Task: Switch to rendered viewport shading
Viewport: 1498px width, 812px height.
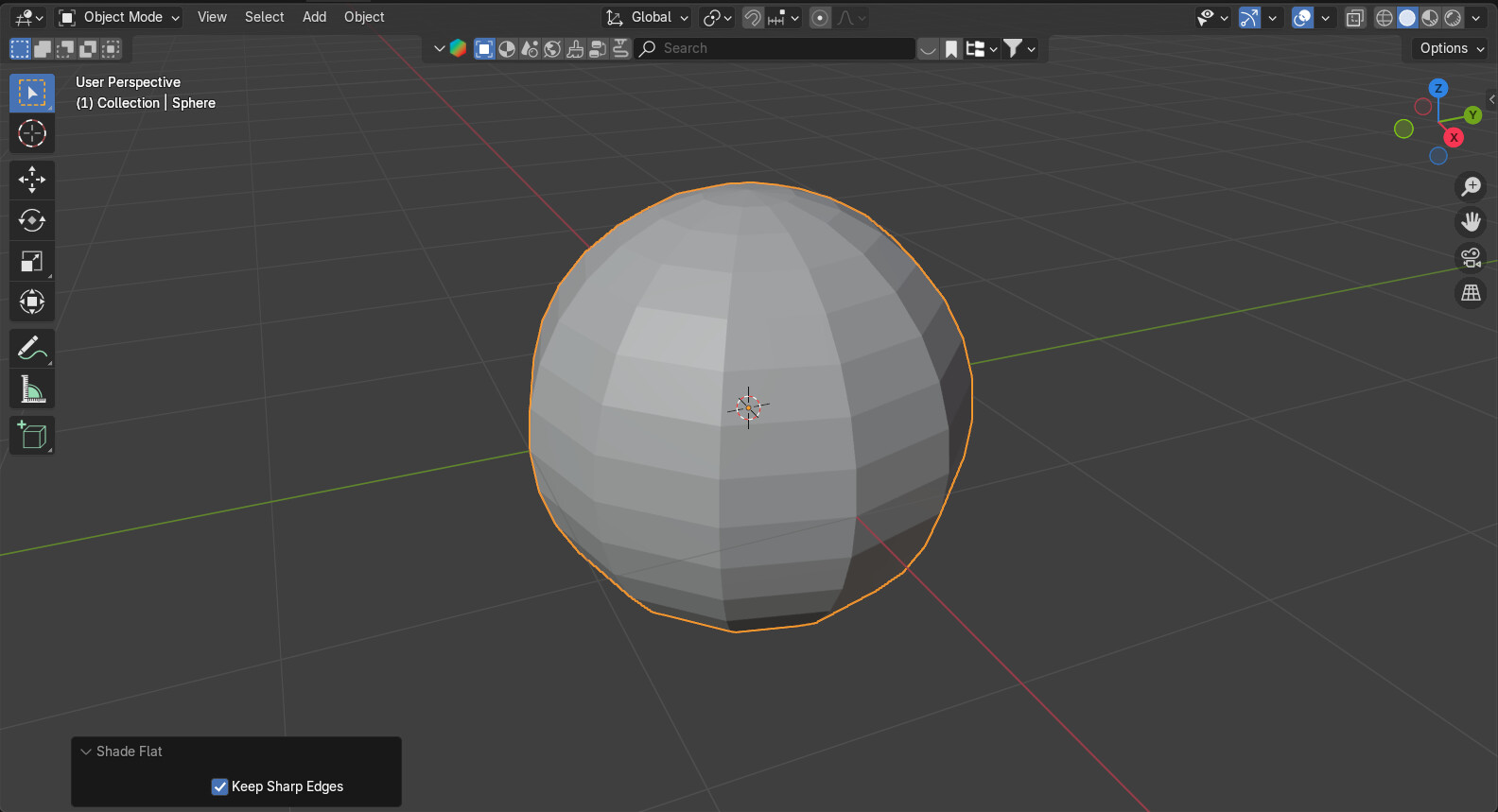Action: [1454, 17]
